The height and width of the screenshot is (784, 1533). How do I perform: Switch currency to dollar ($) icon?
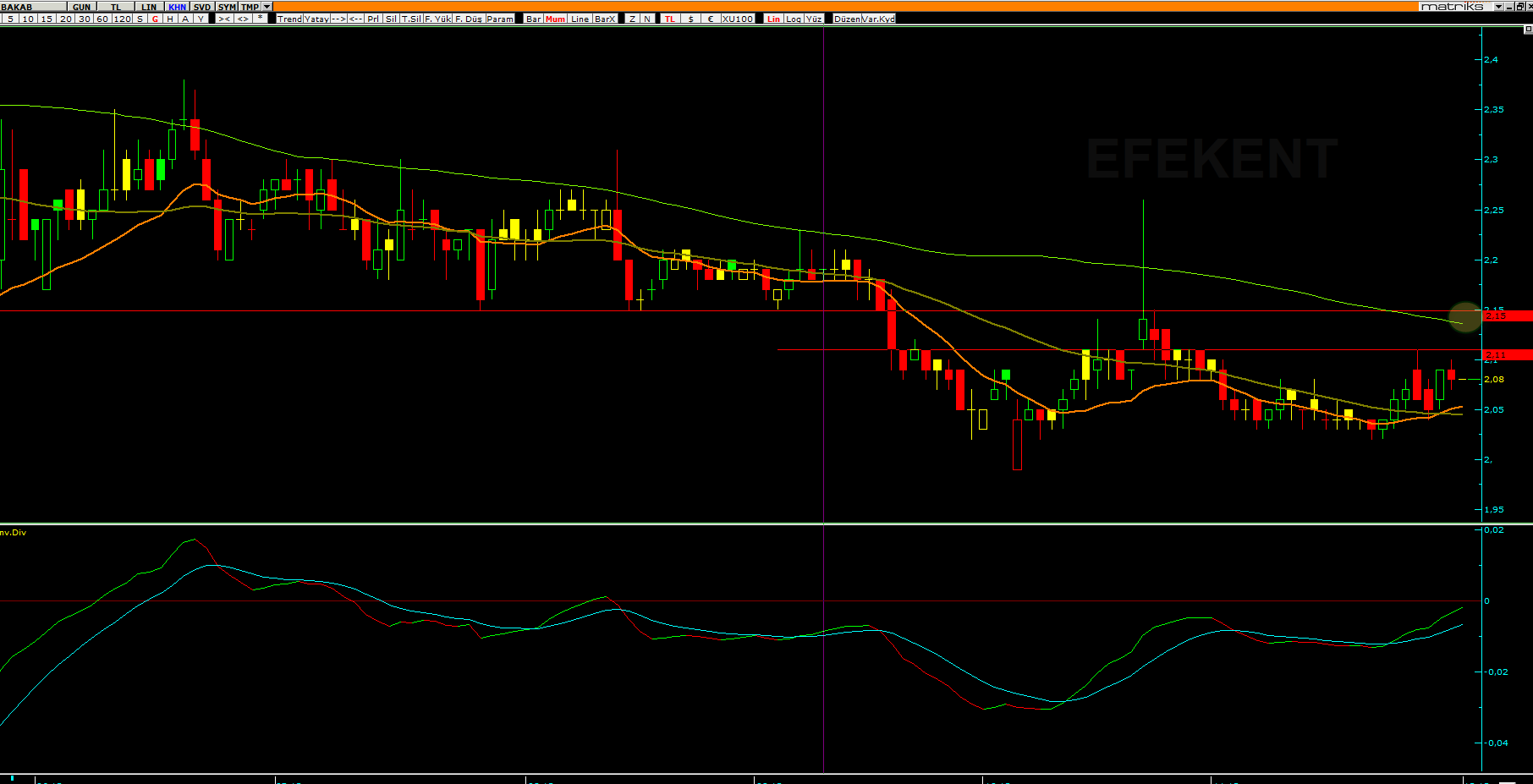coord(690,19)
